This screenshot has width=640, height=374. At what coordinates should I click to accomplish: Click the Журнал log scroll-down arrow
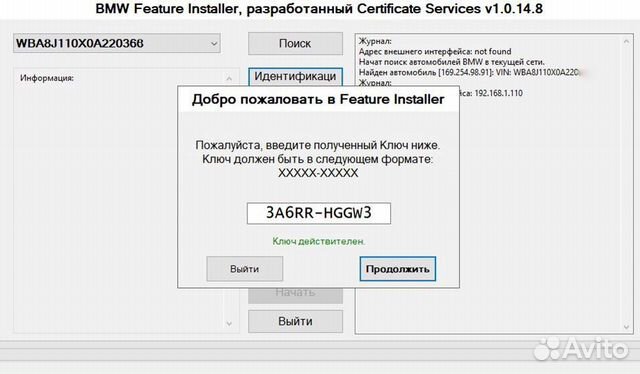(627, 327)
